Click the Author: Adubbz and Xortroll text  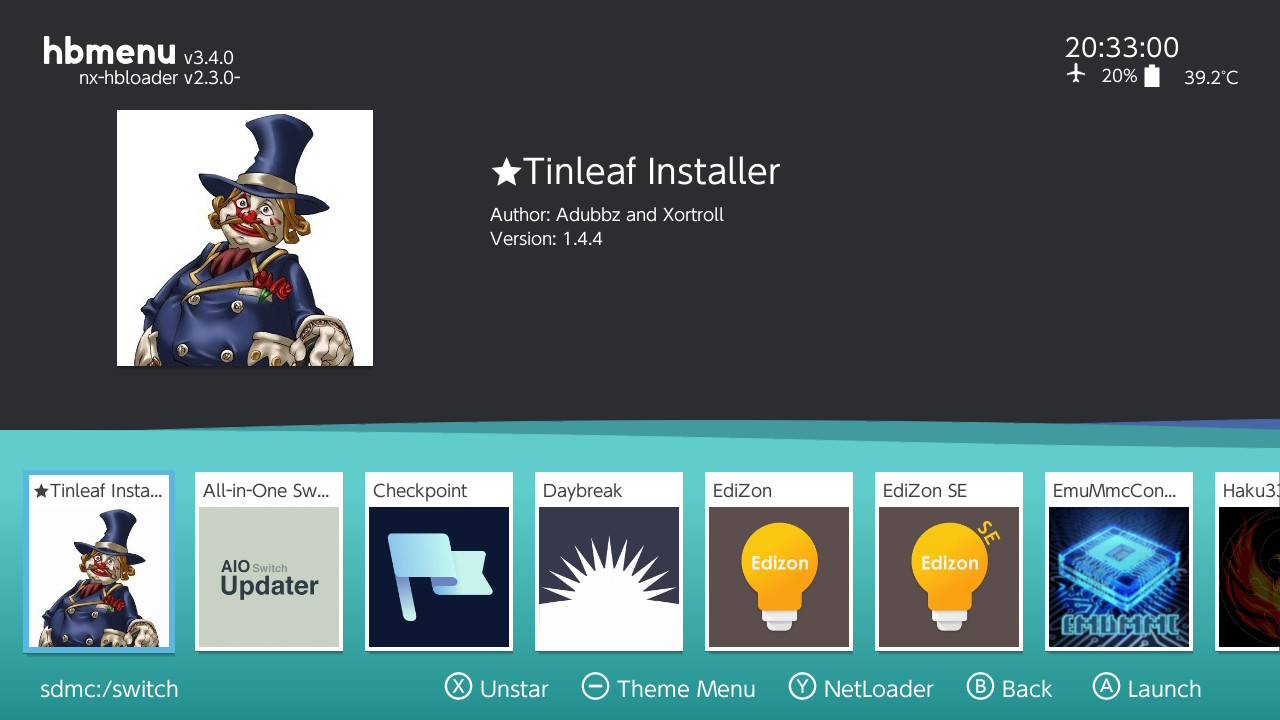607,215
